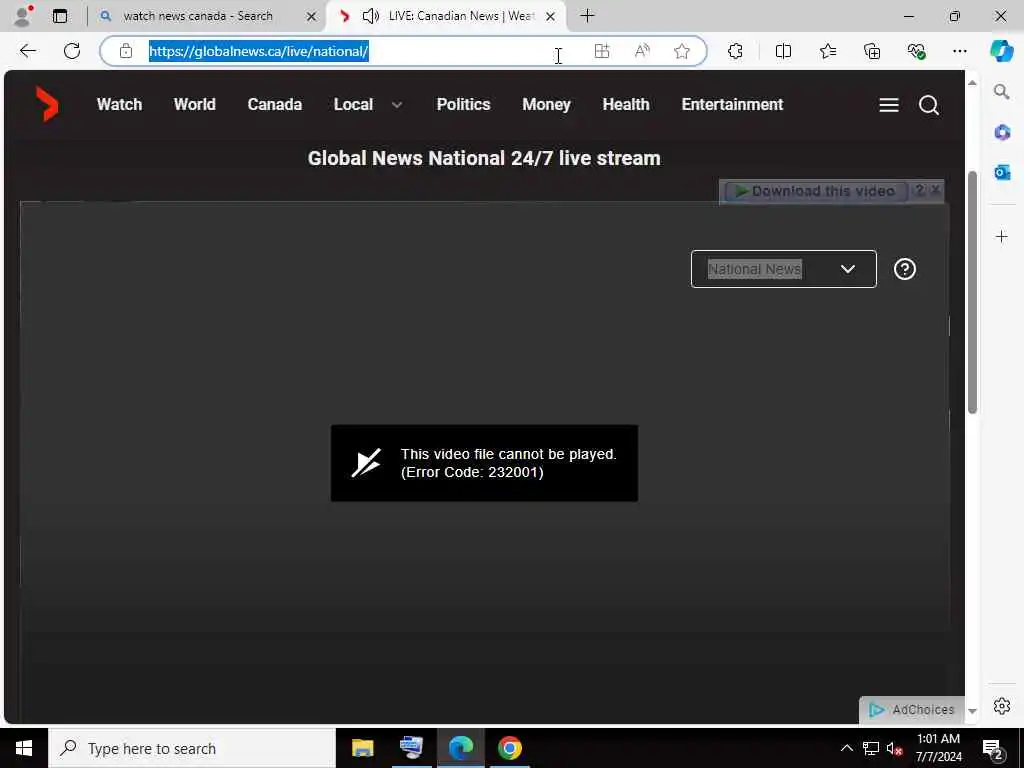This screenshot has height=768, width=1024.
Task: Select the LIVE: Canadian News tab
Action: tap(460, 16)
